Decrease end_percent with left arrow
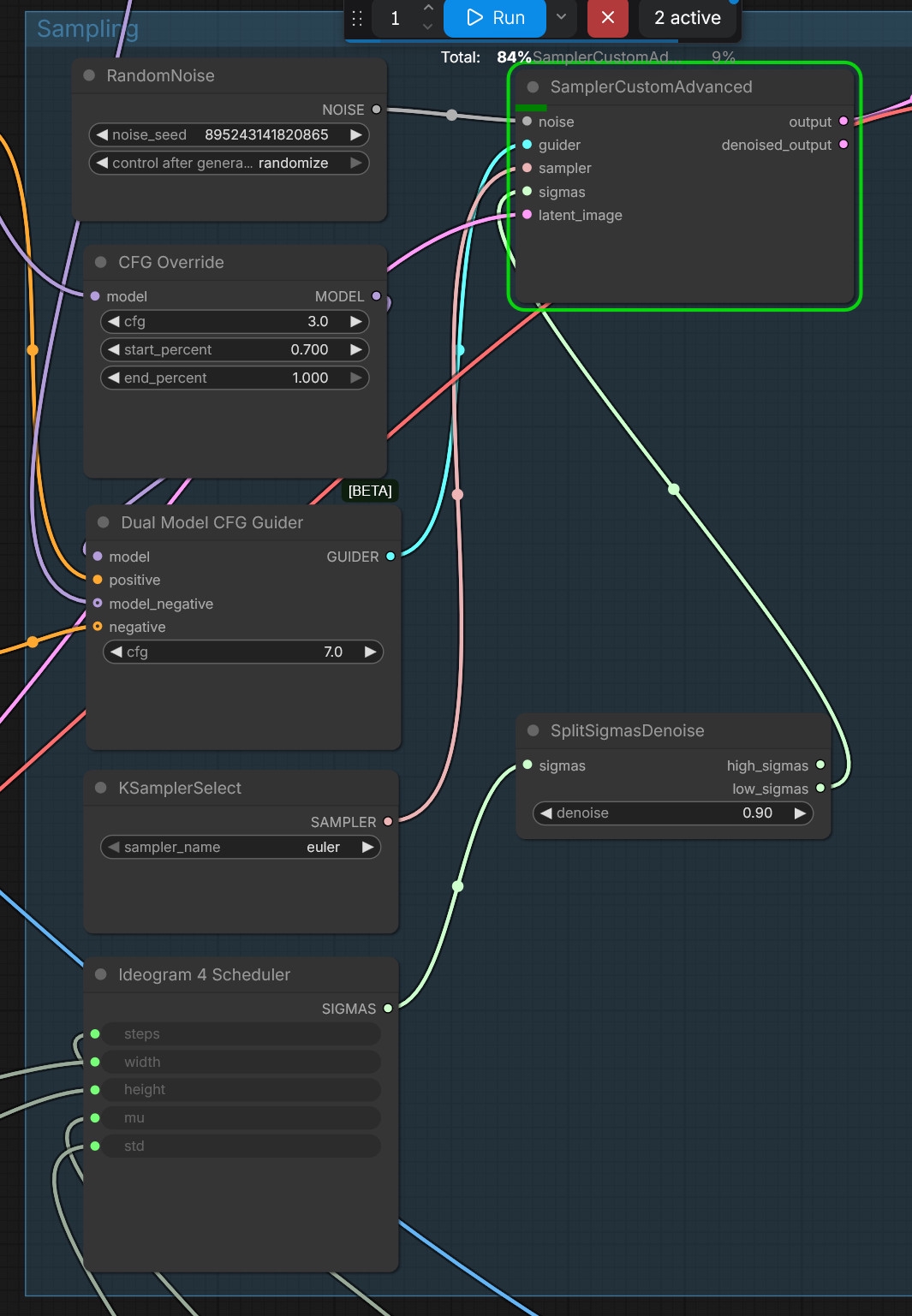 (x=114, y=378)
